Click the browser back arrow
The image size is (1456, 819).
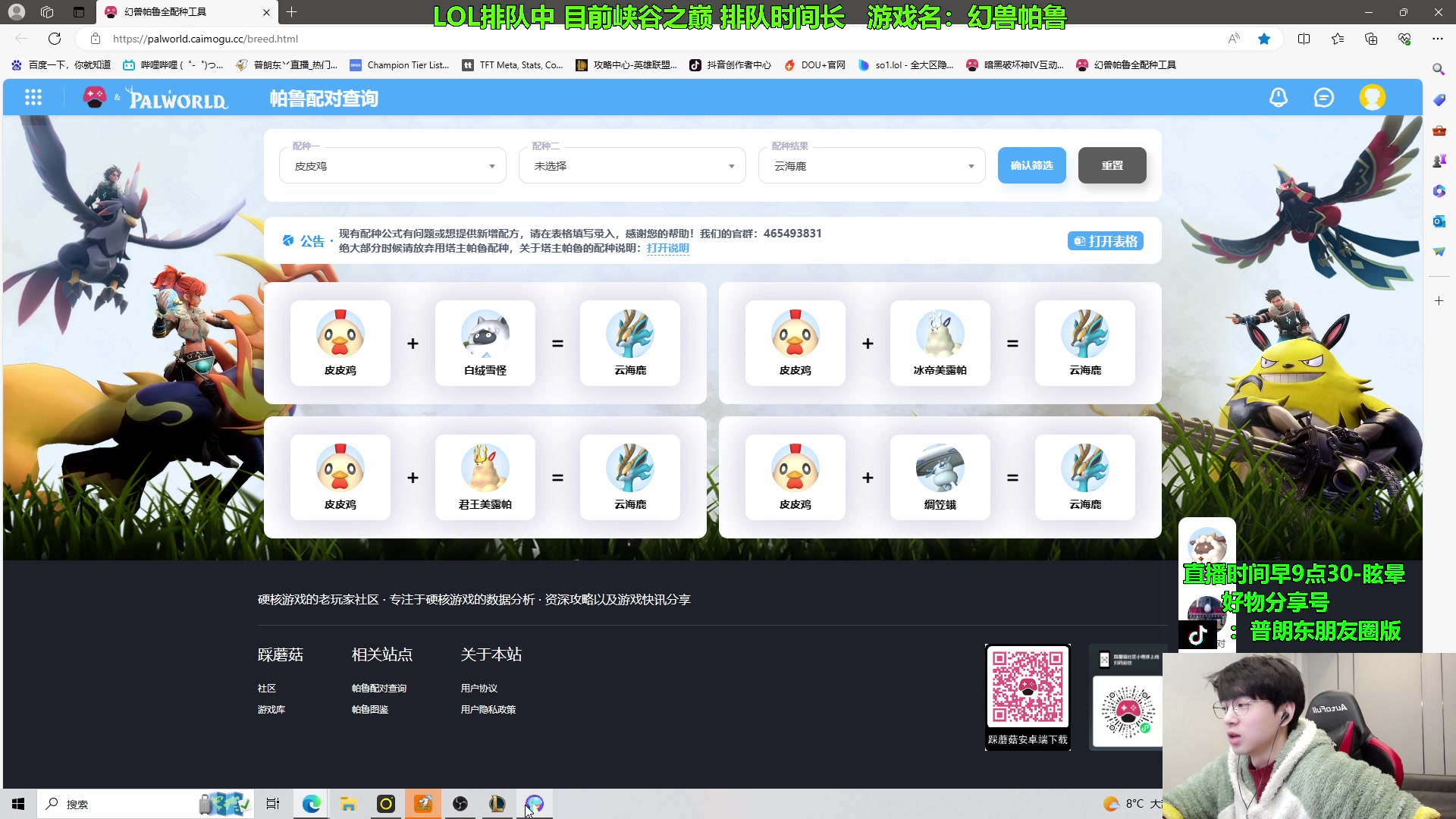[x=21, y=39]
